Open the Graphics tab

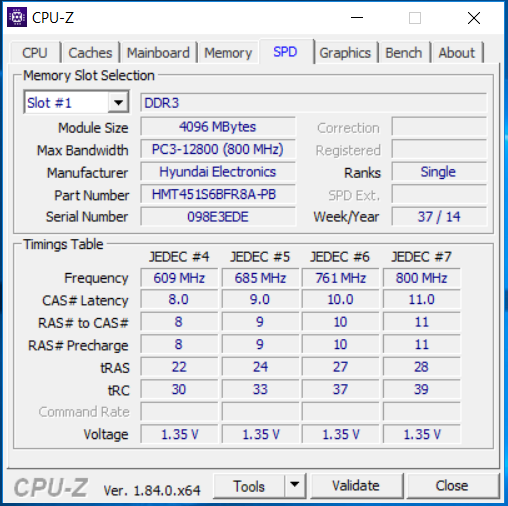point(345,53)
